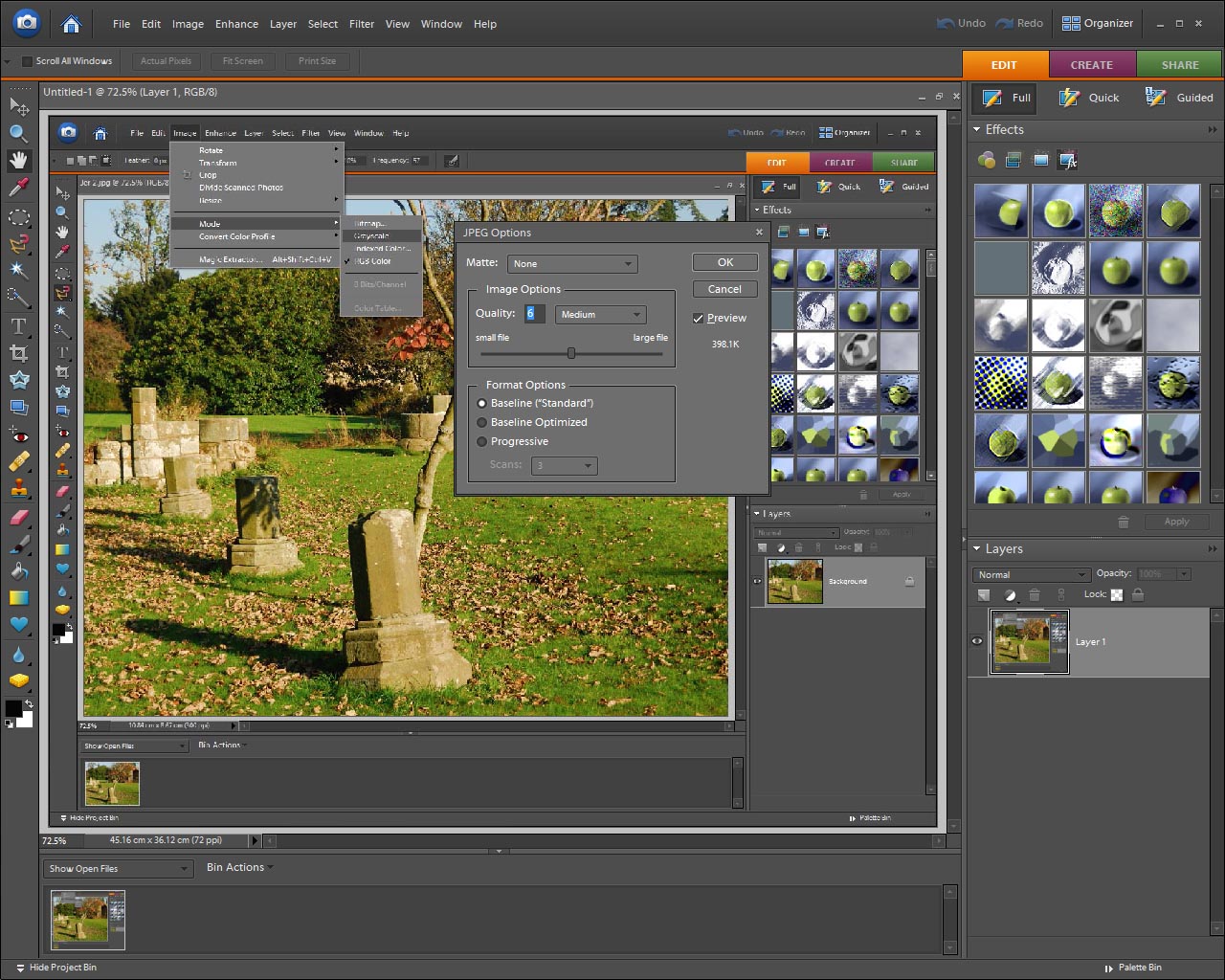Open the Enhance menu in the top menu bar
Viewport: 1225px width, 980px height.
coord(236,24)
